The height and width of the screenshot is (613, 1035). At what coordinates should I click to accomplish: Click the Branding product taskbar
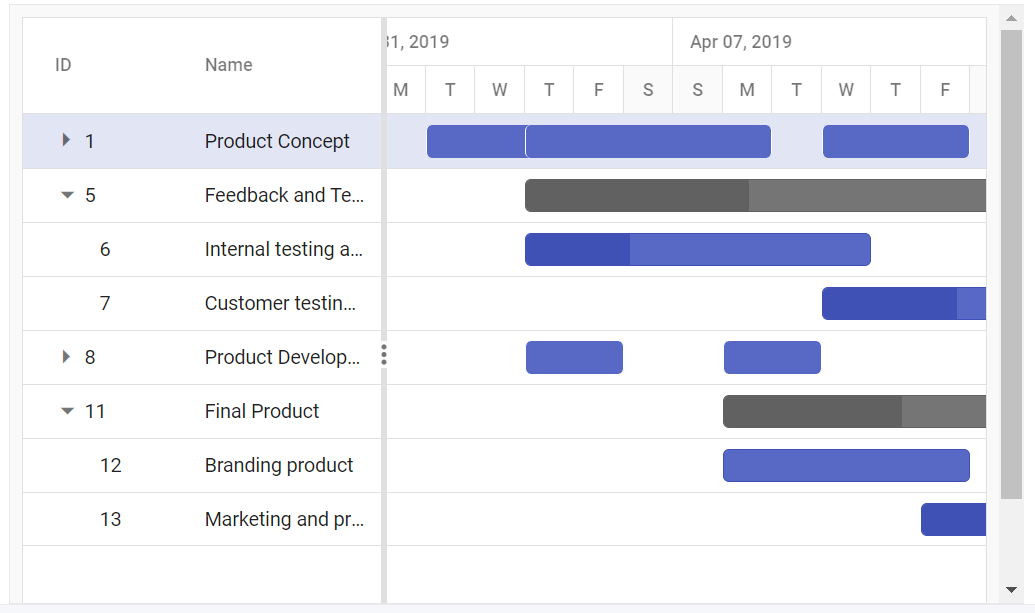[x=846, y=465]
